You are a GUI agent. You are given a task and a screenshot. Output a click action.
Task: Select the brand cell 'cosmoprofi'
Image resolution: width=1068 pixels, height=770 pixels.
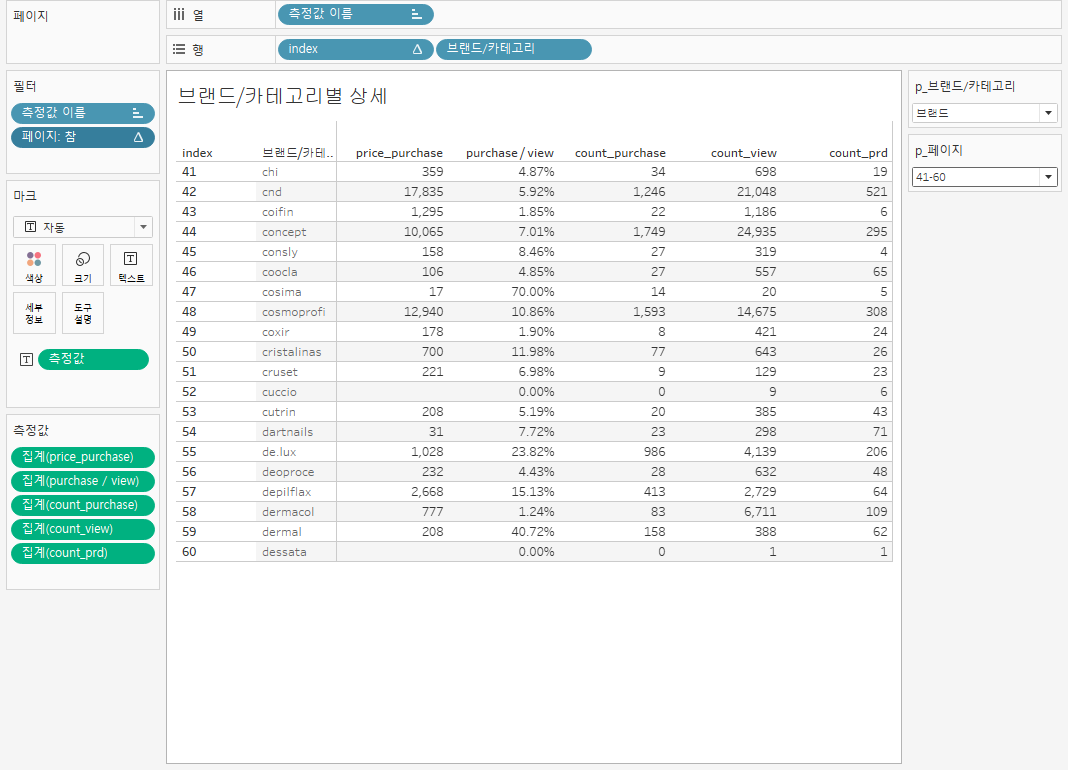coord(294,312)
